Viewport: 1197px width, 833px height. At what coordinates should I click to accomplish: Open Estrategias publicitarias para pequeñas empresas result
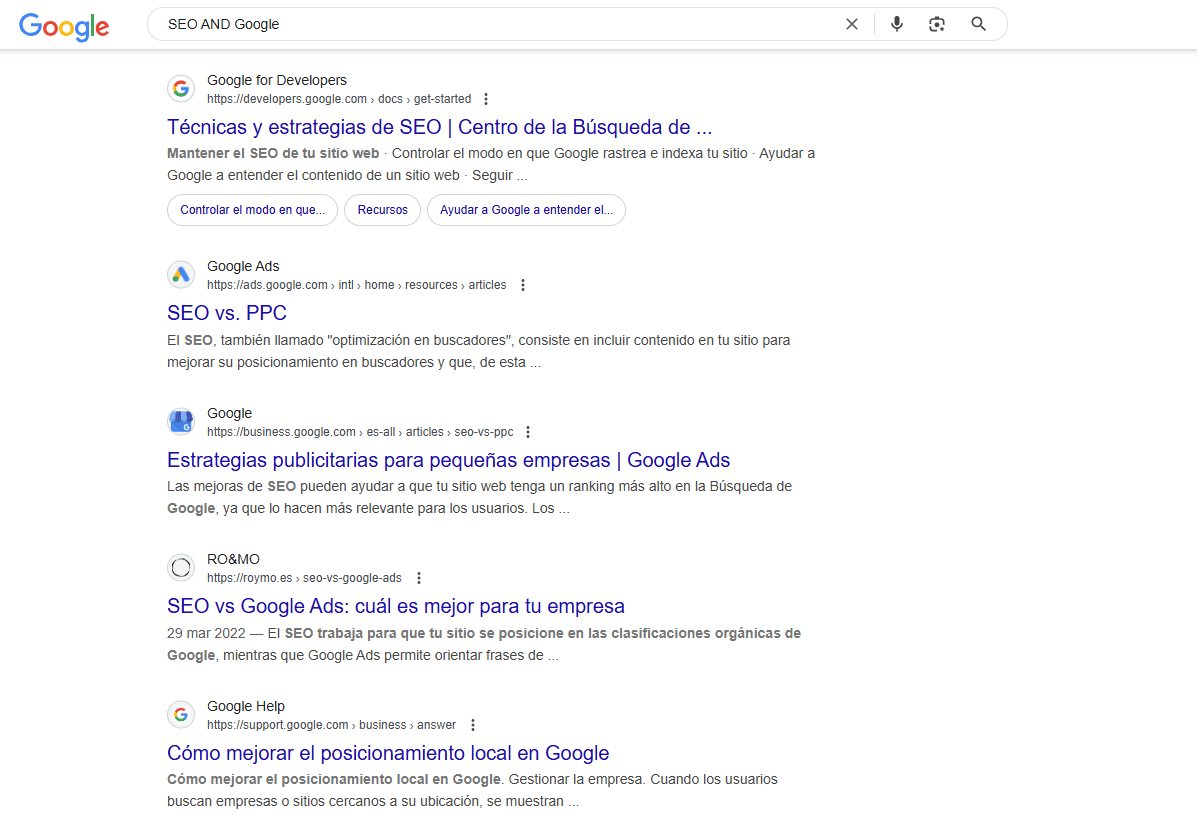449,460
